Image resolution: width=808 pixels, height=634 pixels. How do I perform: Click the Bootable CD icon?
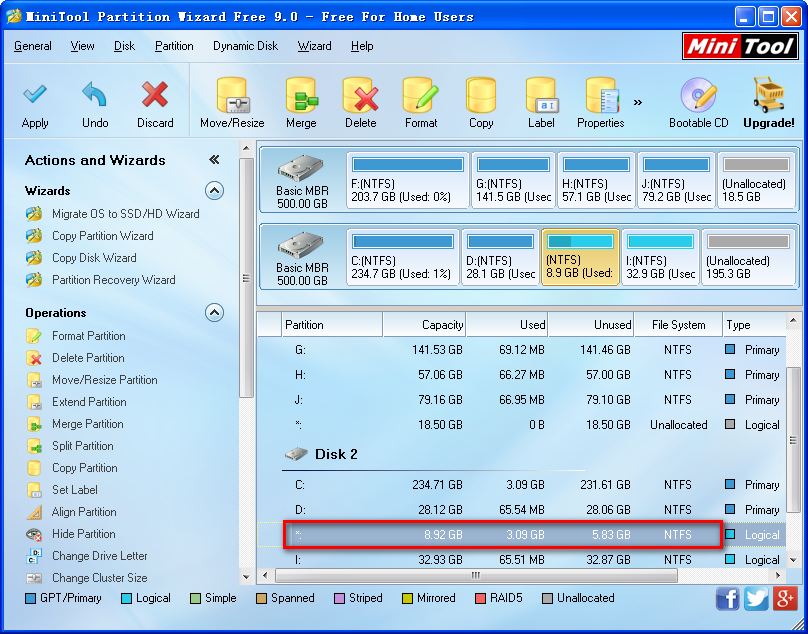pos(698,95)
